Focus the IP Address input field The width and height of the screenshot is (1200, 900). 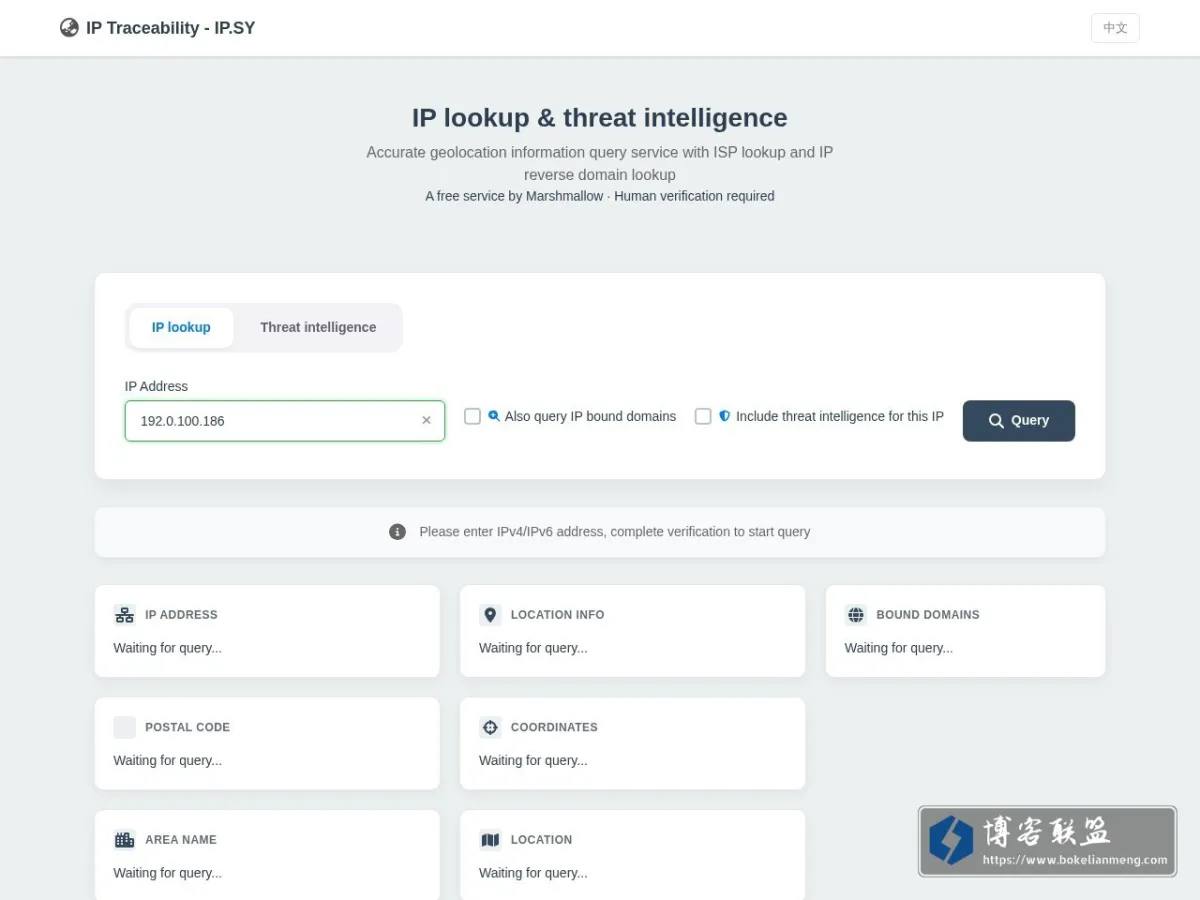285,421
